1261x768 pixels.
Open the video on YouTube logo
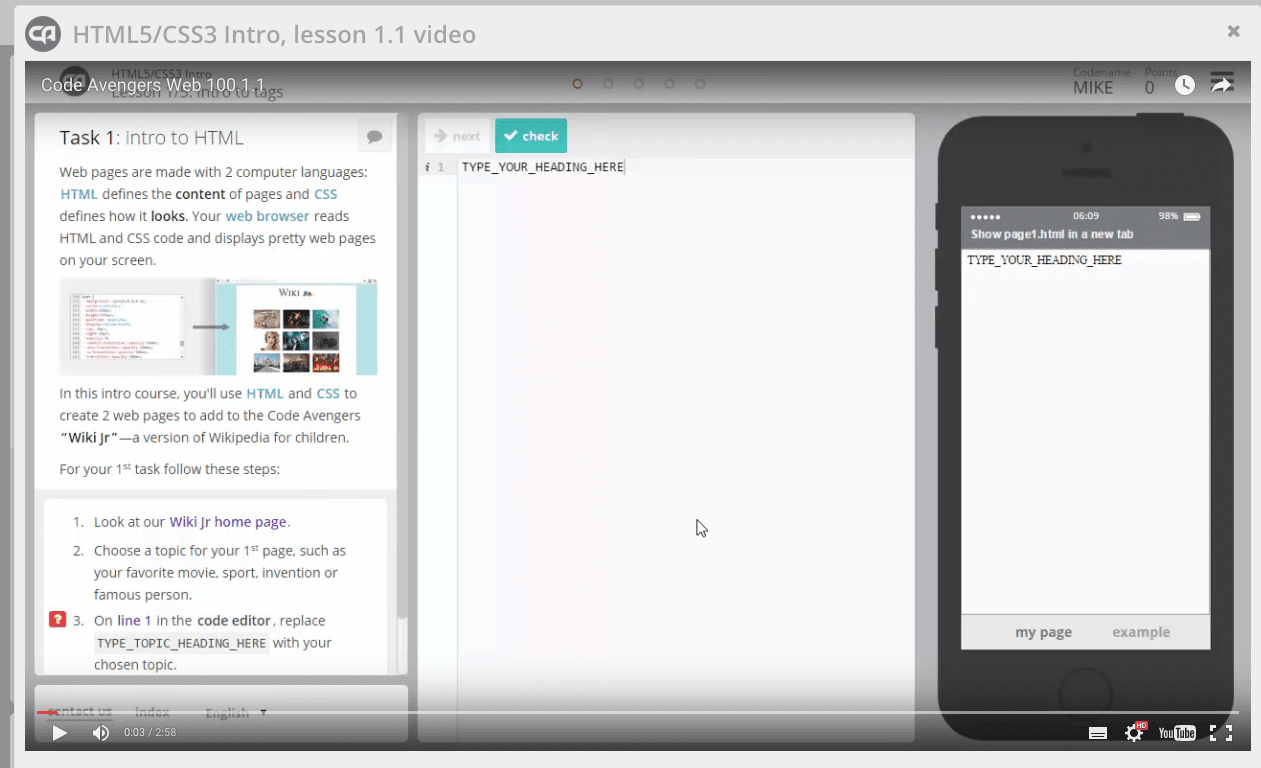tap(1177, 733)
